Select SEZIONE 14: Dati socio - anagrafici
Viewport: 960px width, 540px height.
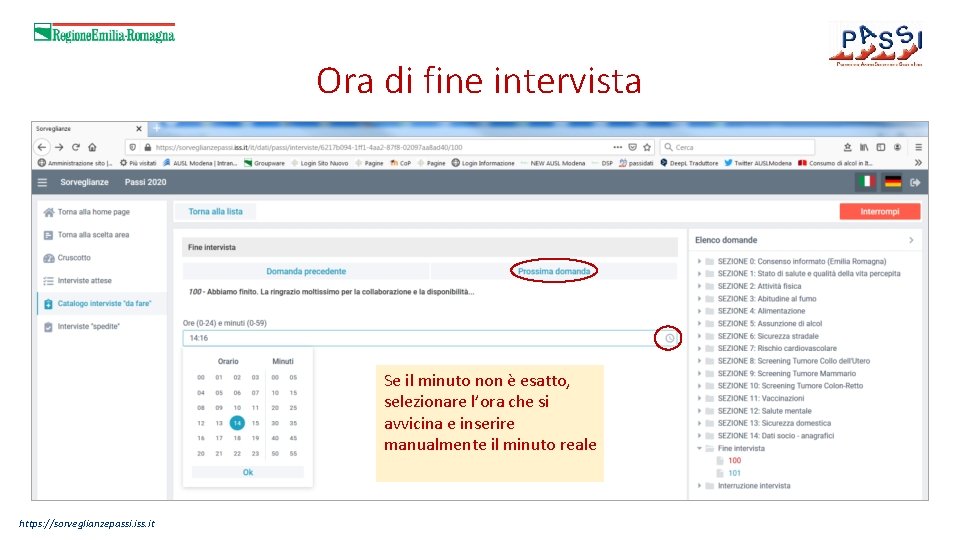pyautogui.click(x=776, y=436)
